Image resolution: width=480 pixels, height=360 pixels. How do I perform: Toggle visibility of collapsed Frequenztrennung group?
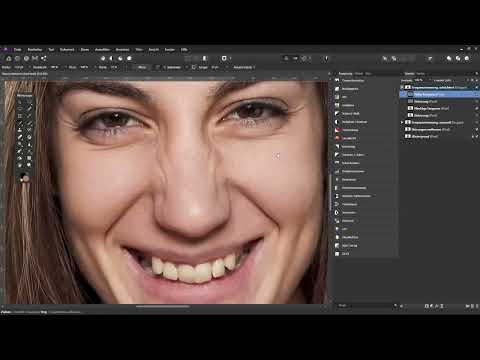coord(476,123)
